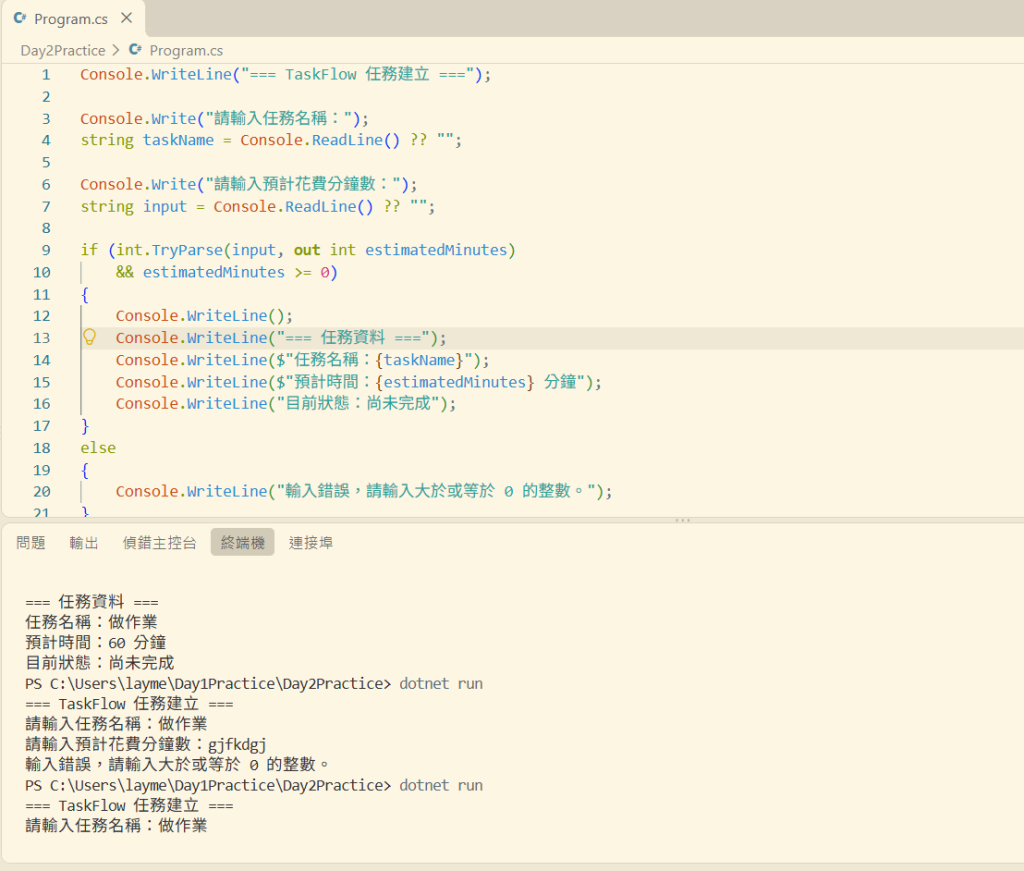Click the panel resize sash handle dots
The width and height of the screenshot is (1024, 871).
682,520
